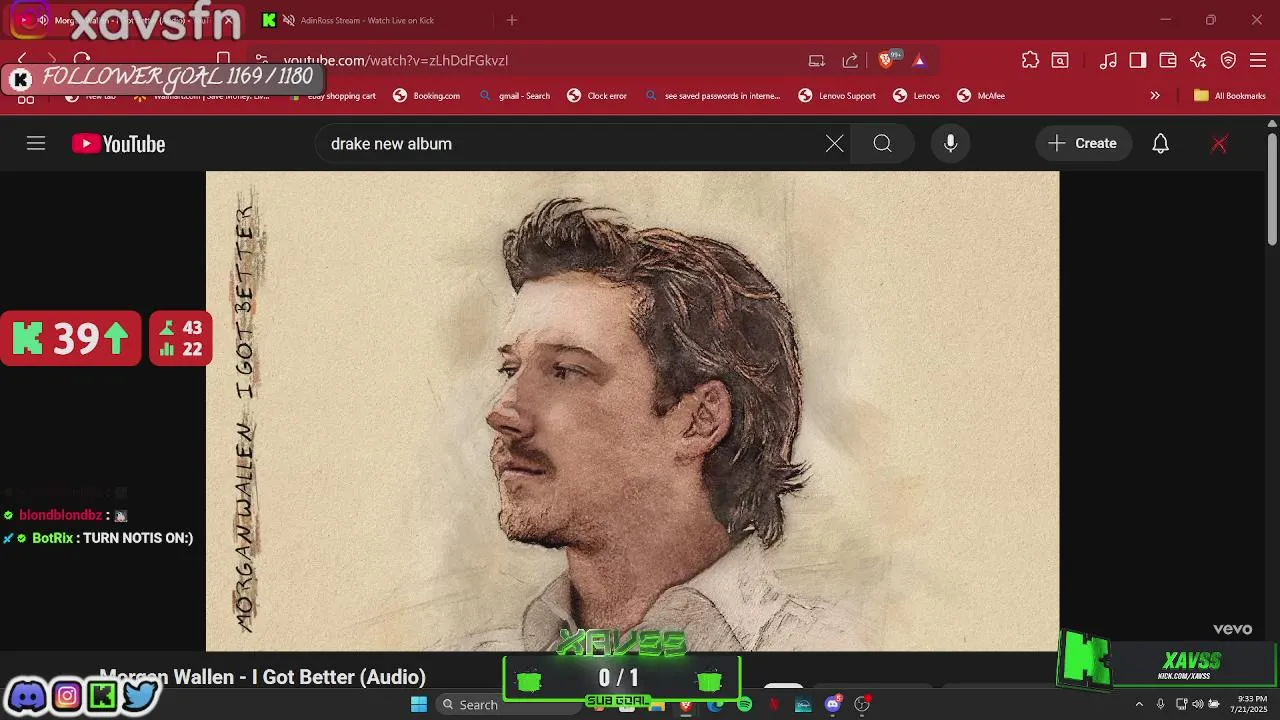Screen dimensions: 1280x720
Task: Submit search with the magnifier button
Action: [882, 144]
